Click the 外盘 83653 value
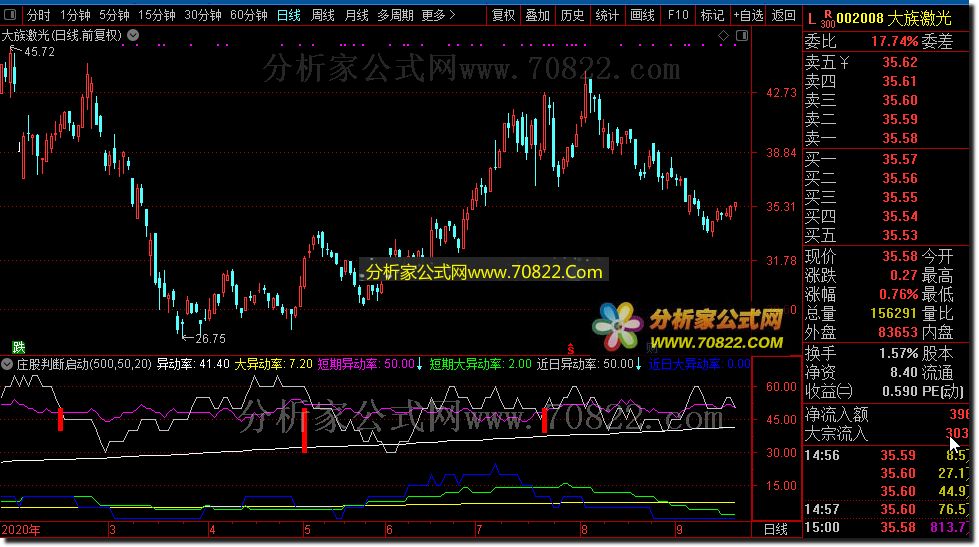 pos(897,332)
